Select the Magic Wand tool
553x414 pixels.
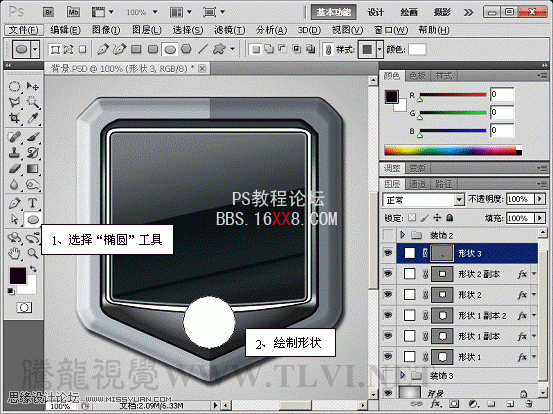pyautogui.click(x=33, y=102)
